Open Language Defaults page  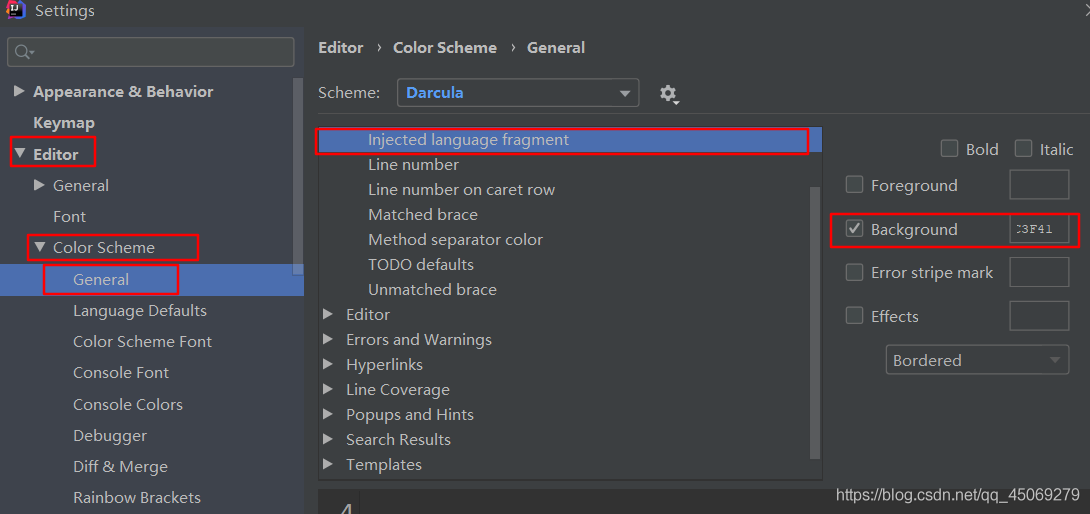coord(140,310)
